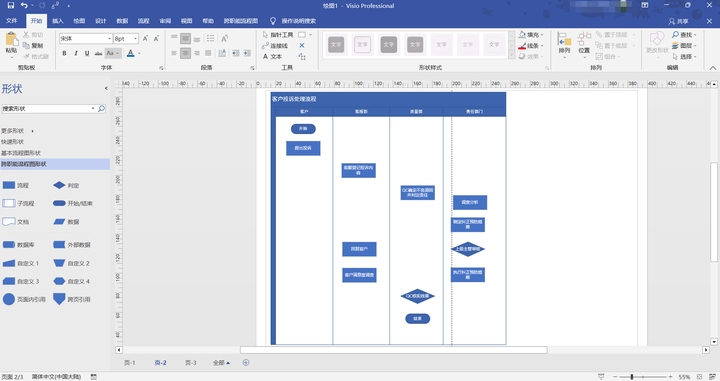
Task: Click the Save icon in the title bar
Action: tap(11, 6)
